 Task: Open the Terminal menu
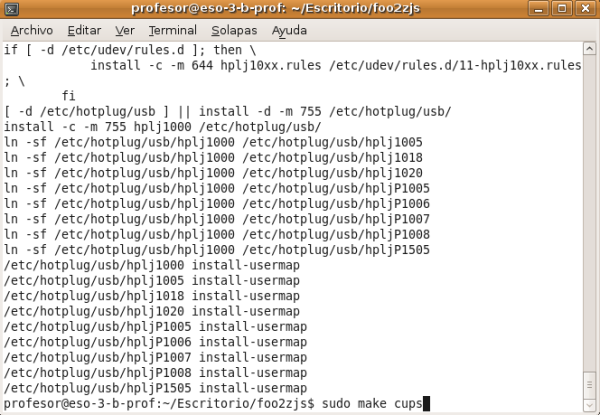[172, 31]
